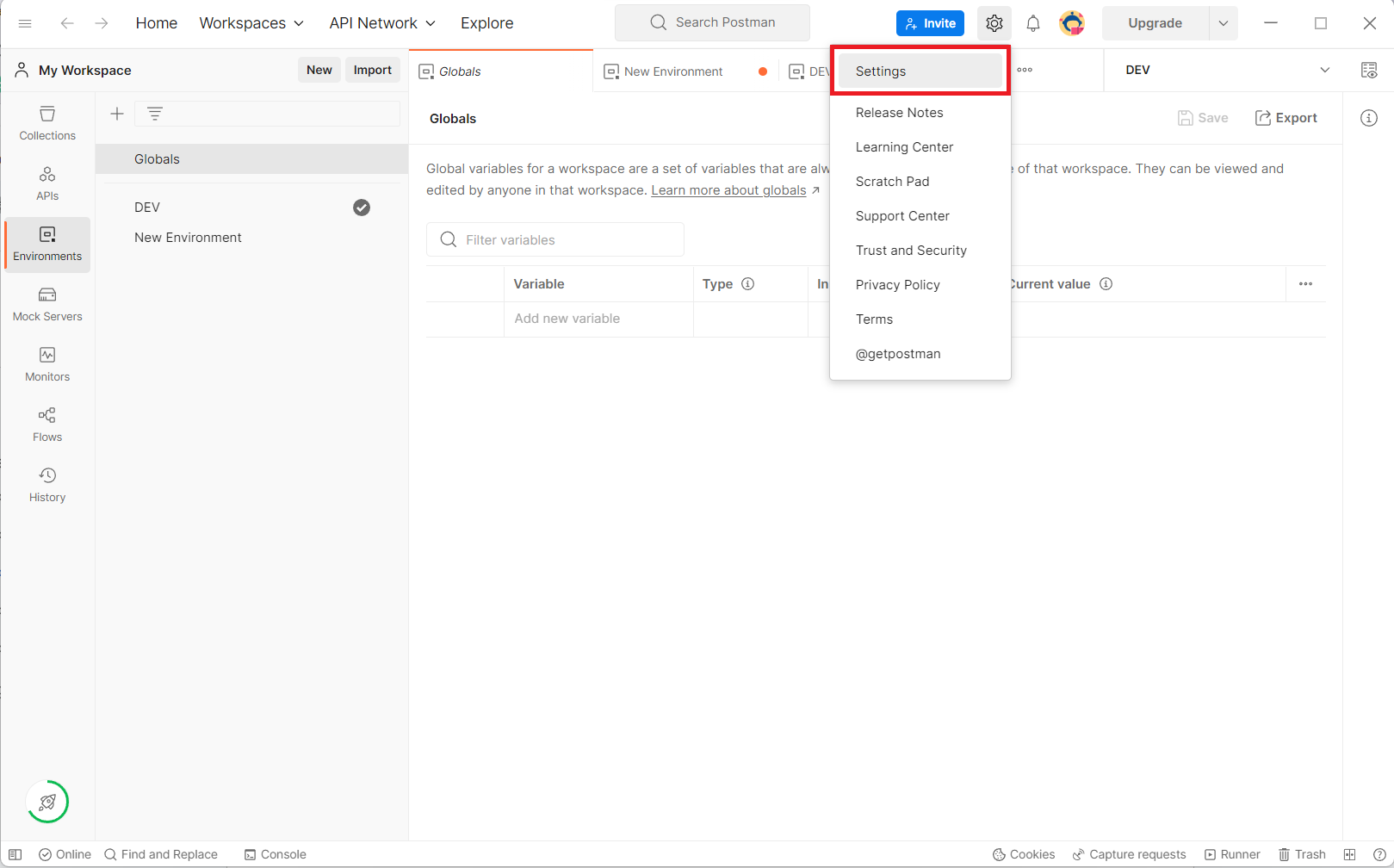Image resolution: width=1394 pixels, height=868 pixels.
Task: Click the info icon next to Current value
Action: point(1106,283)
